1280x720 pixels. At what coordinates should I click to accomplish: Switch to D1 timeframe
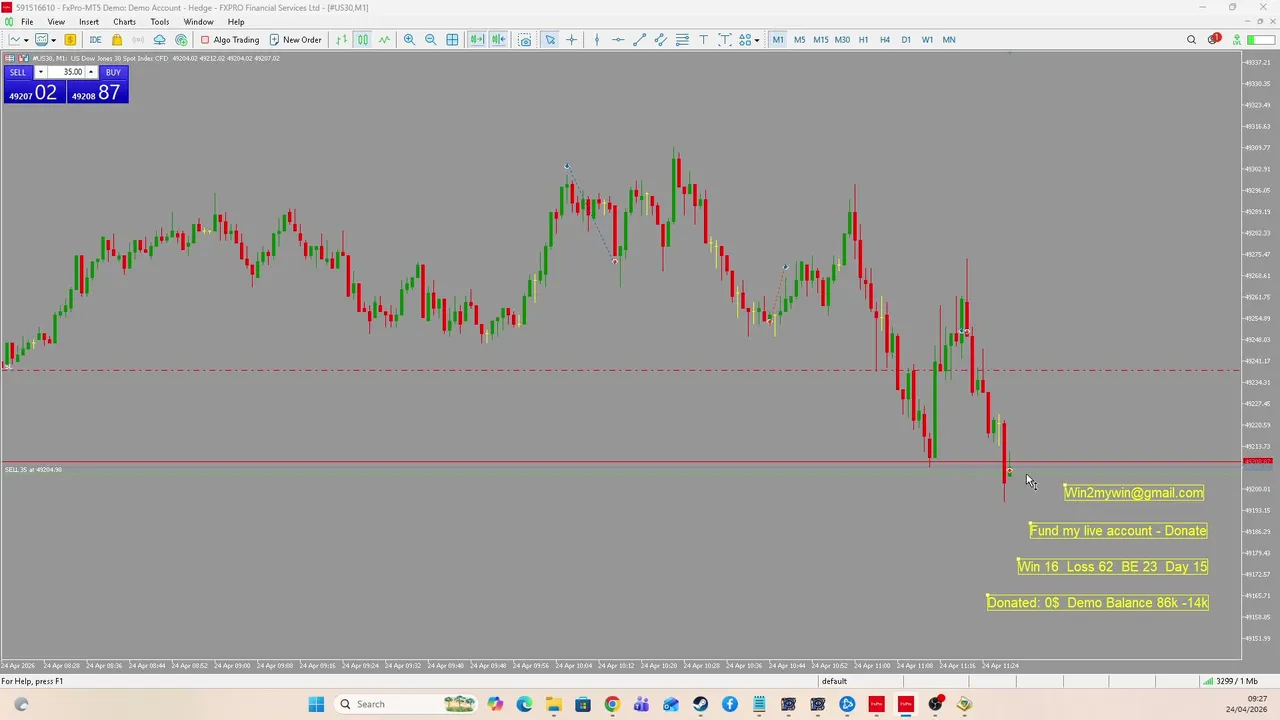(x=906, y=40)
